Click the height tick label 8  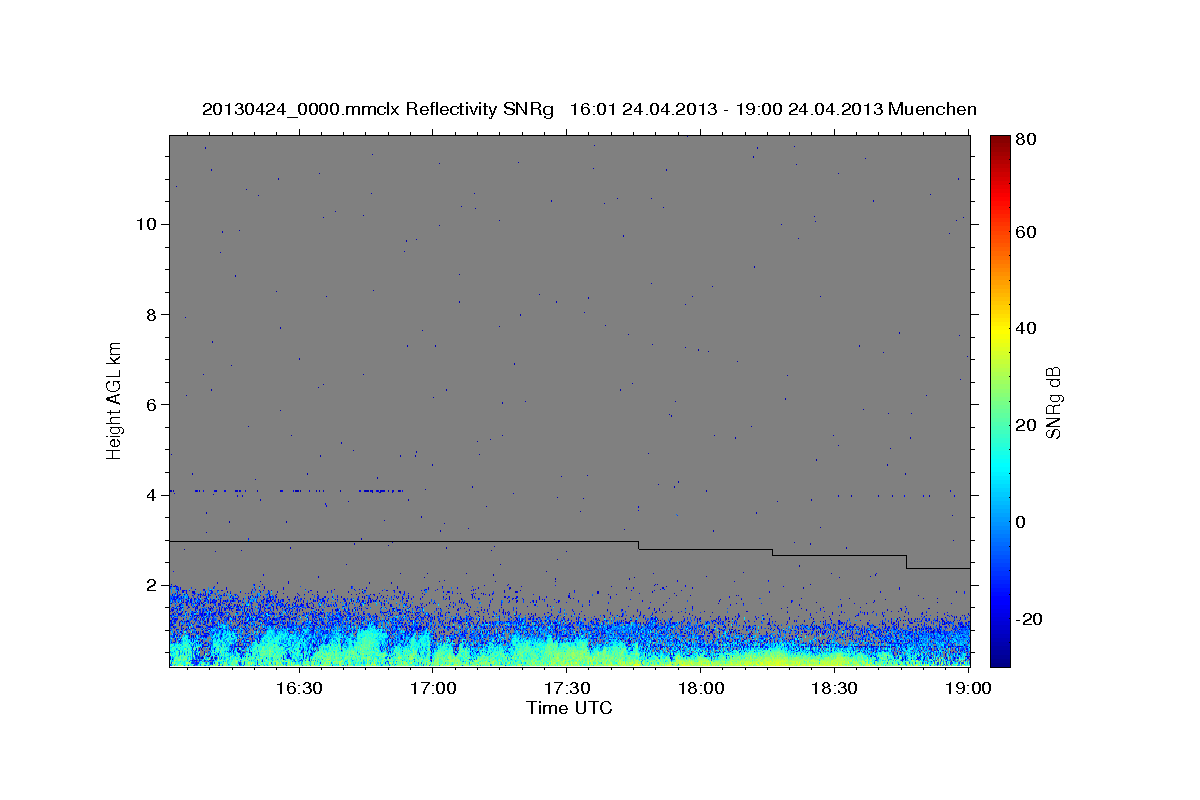point(150,314)
